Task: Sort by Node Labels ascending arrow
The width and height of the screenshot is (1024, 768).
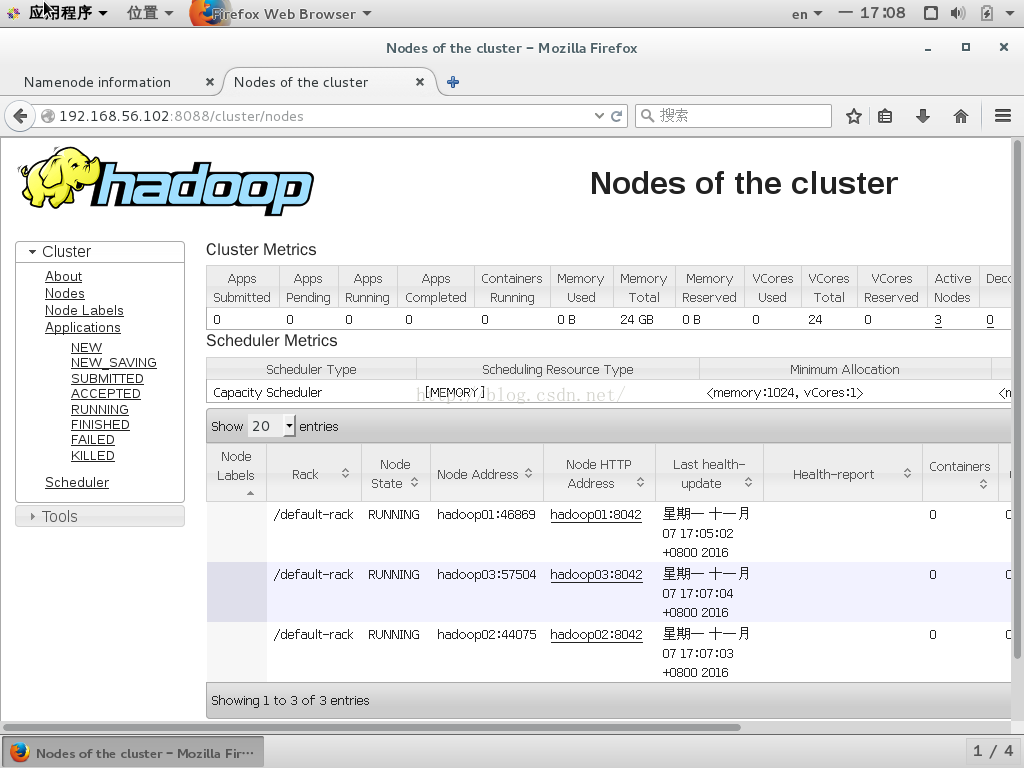Action: click(250, 494)
